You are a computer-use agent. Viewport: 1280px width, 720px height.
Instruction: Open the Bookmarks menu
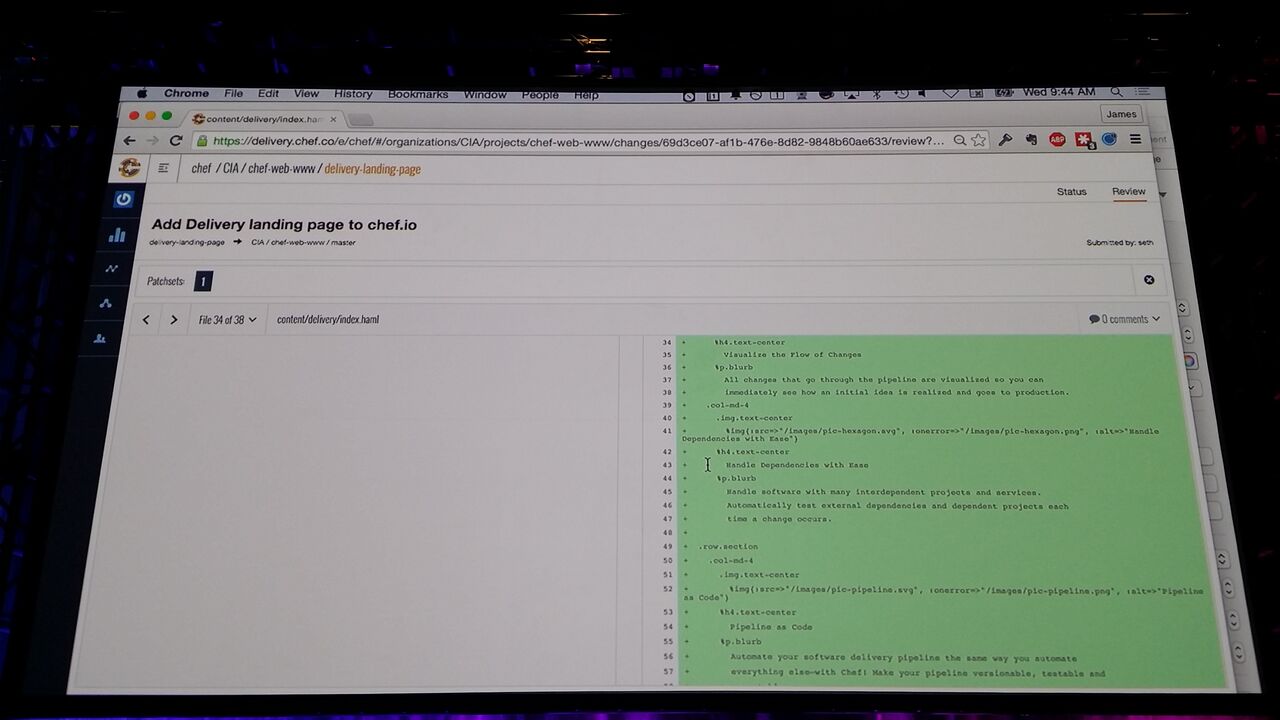pyautogui.click(x=418, y=94)
